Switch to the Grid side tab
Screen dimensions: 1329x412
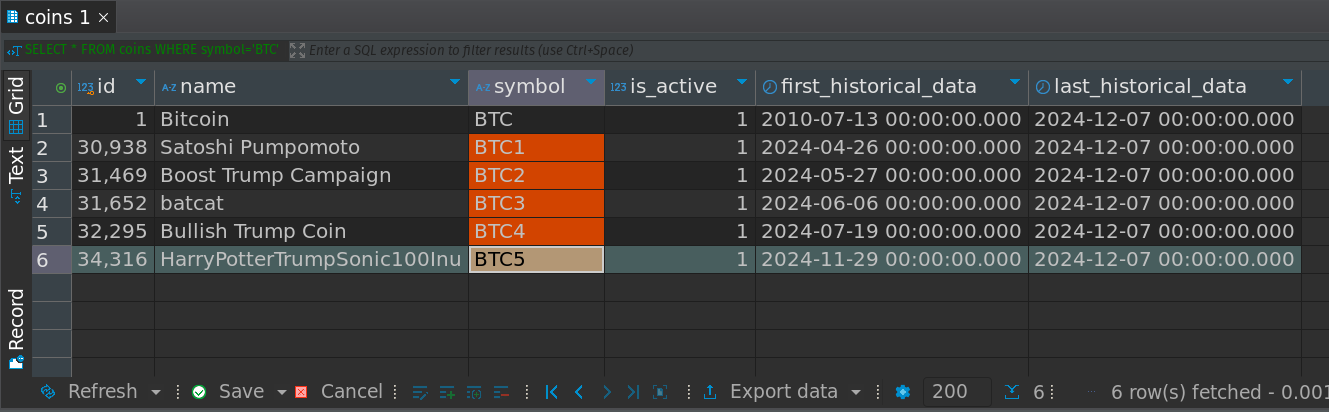16,105
